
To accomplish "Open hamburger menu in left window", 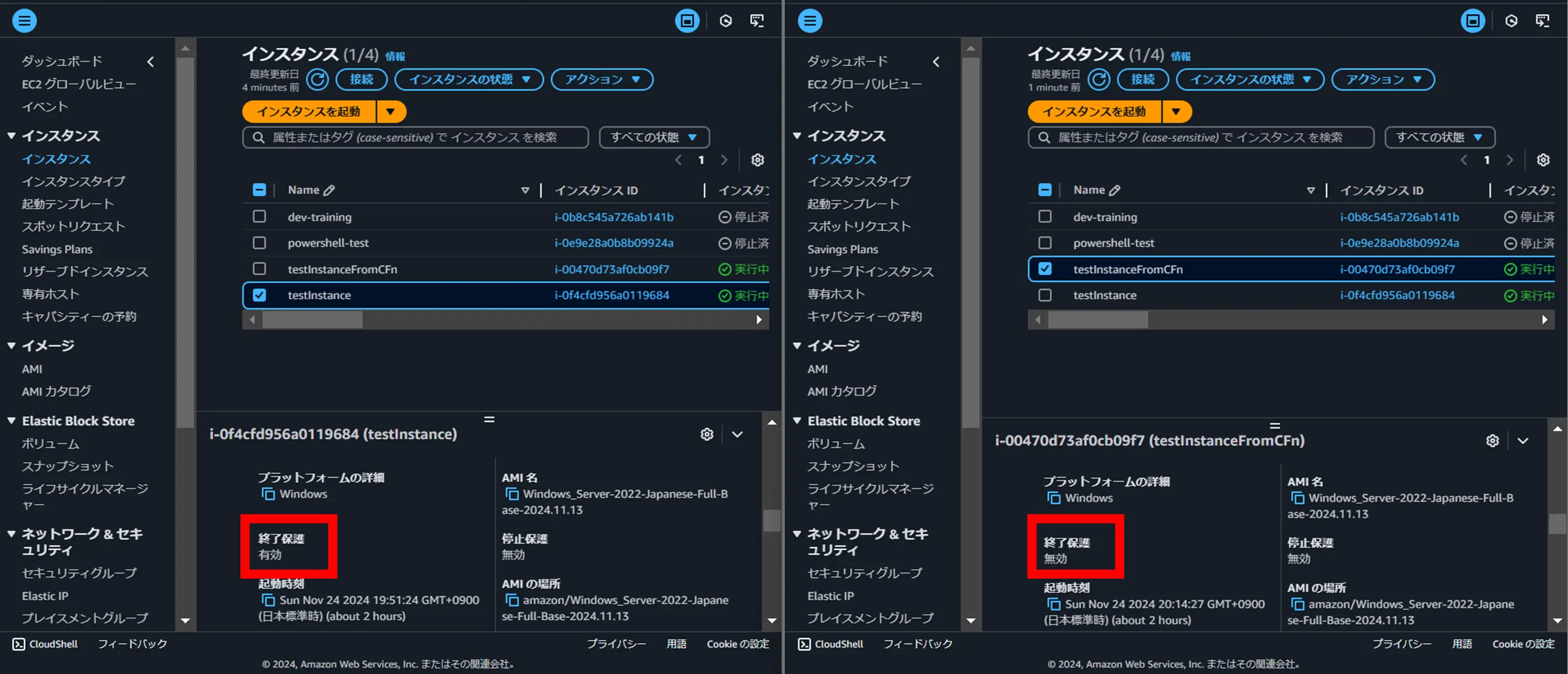I will (24, 20).
